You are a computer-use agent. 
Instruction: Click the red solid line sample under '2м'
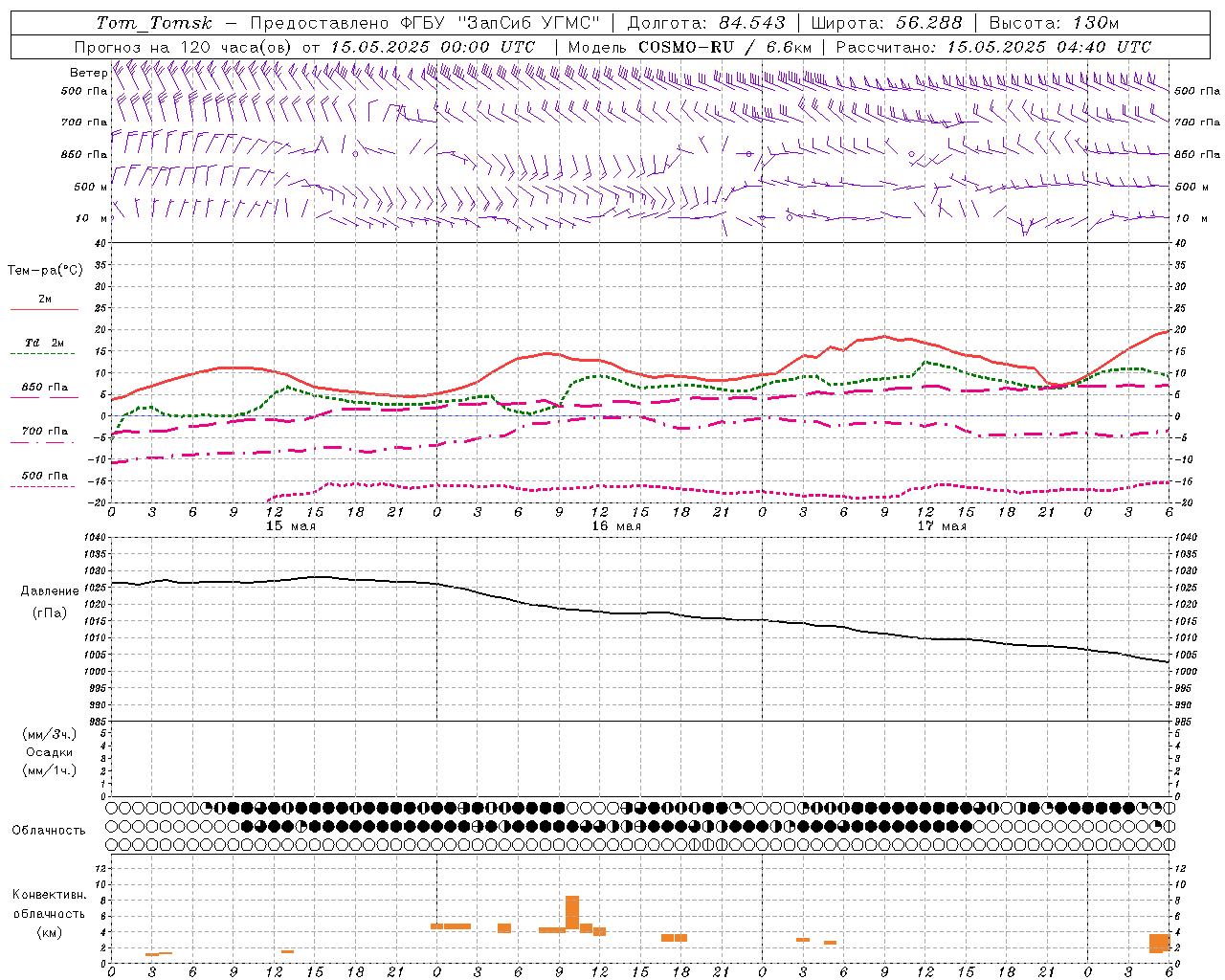point(44,310)
